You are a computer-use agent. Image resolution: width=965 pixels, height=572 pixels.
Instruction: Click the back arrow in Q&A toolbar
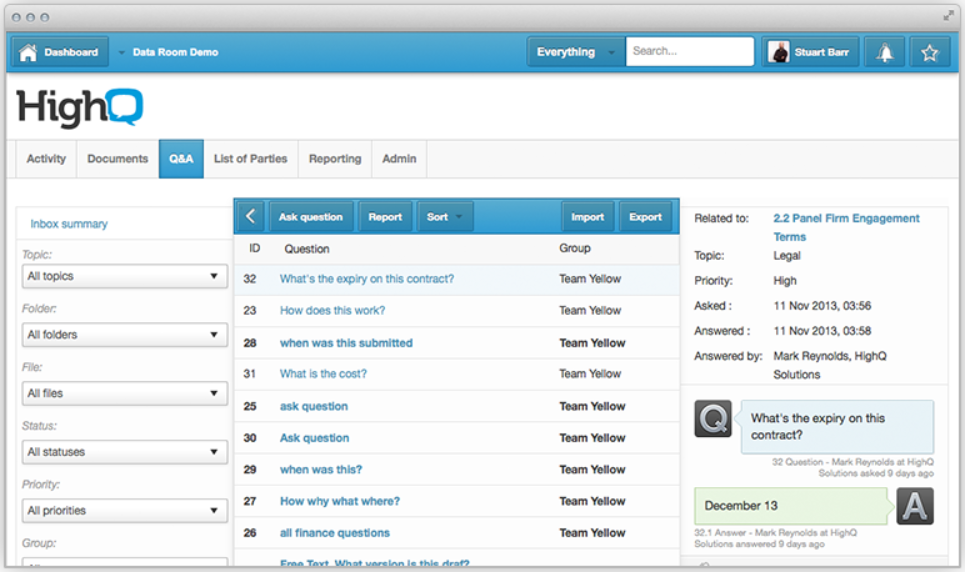[x=250, y=217]
